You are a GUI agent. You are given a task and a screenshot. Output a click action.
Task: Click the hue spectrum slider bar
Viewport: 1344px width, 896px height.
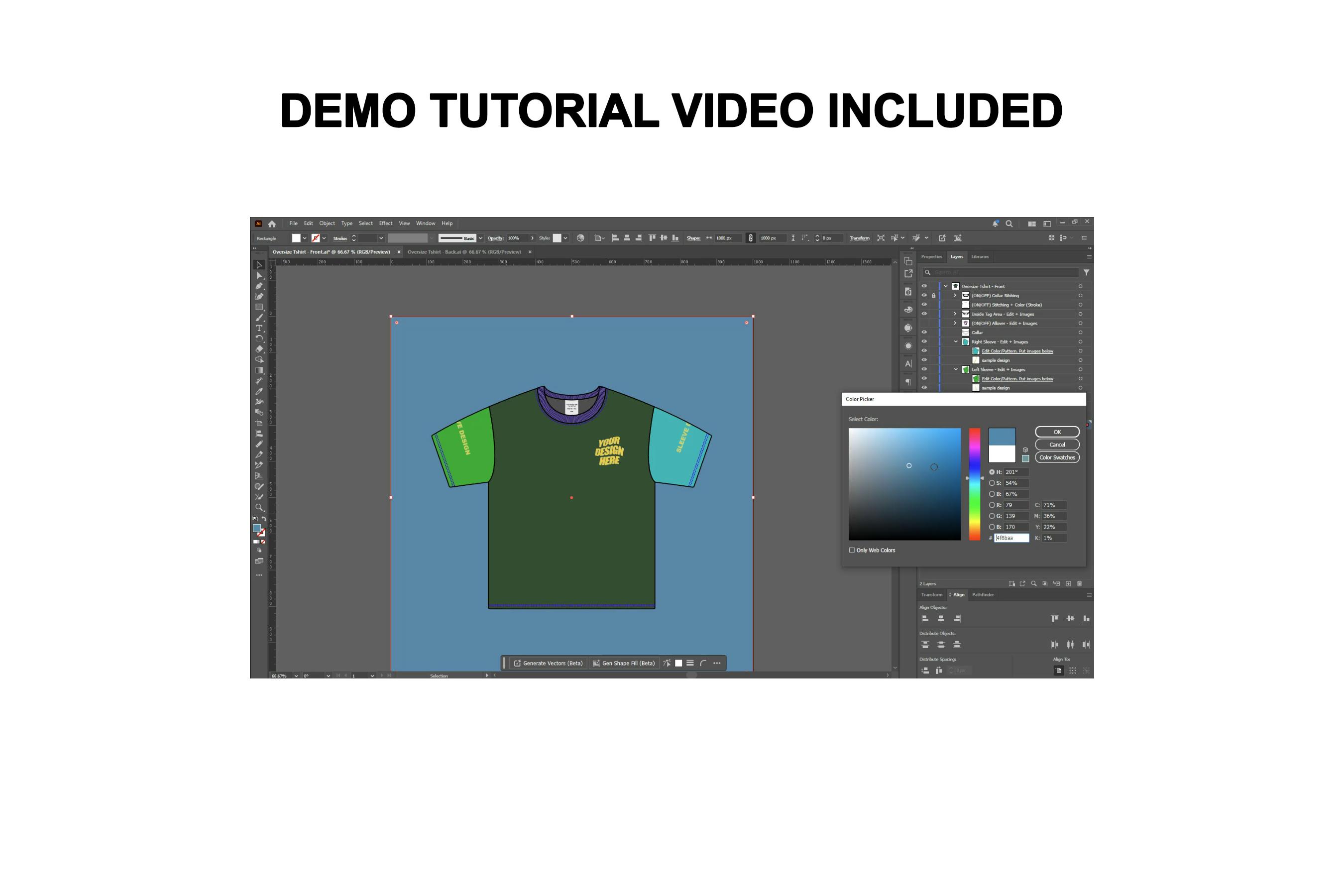974,484
